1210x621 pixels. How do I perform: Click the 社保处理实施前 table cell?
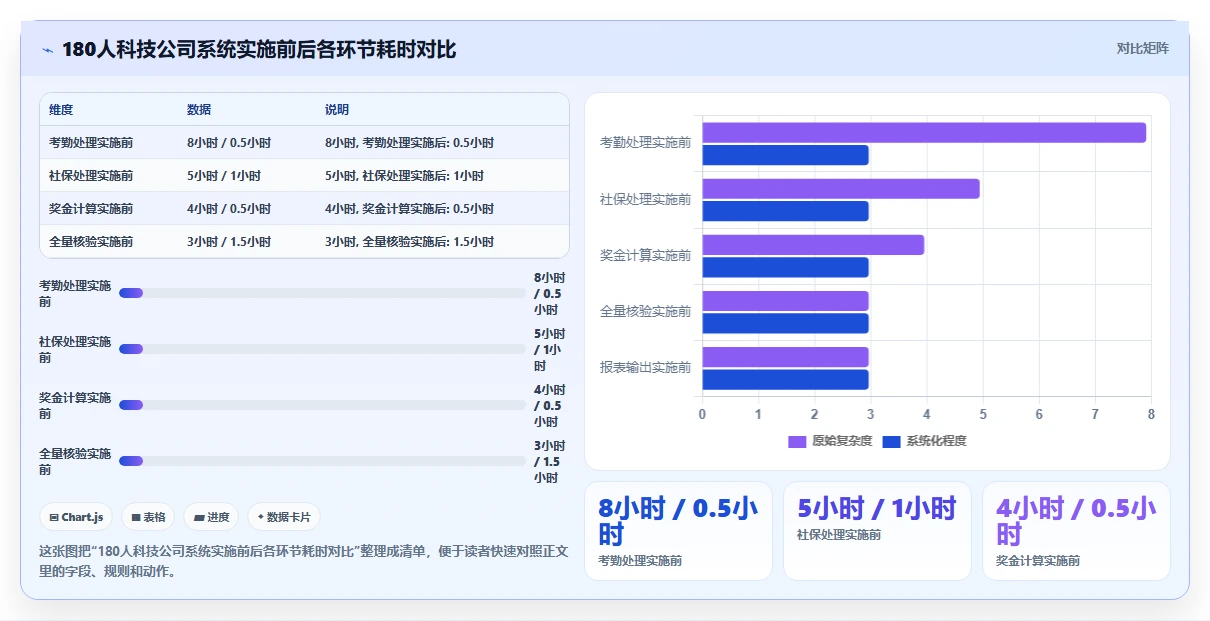click(91, 176)
